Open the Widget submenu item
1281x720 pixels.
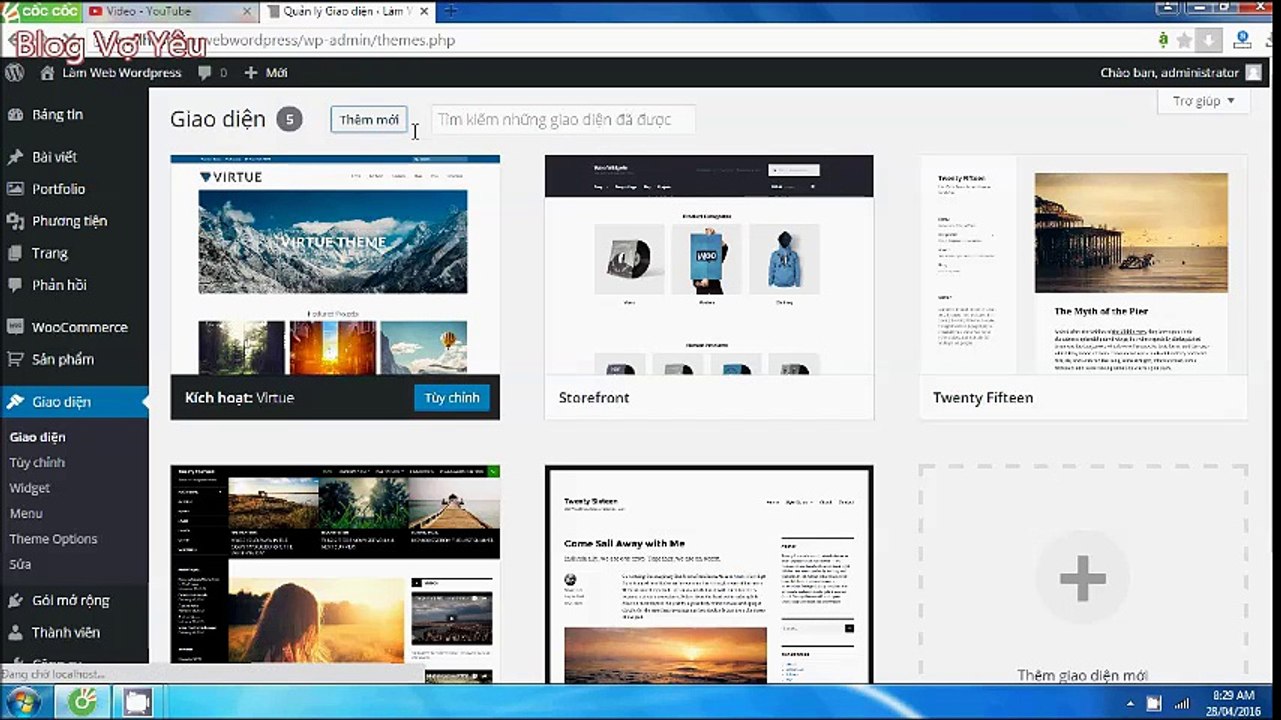click(30, 488)
